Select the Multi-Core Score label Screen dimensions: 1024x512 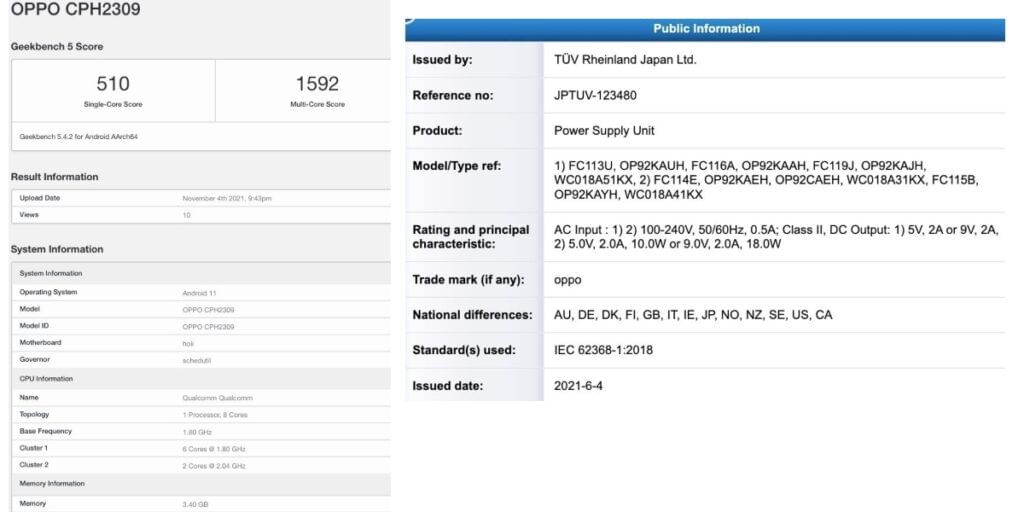[x=317, y=104]
